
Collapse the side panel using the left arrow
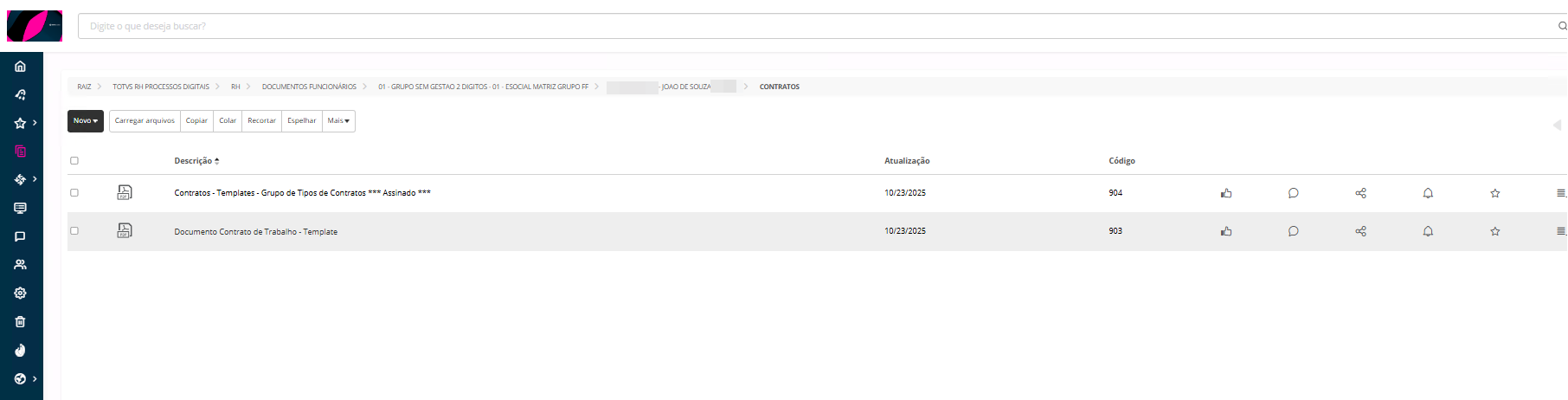1557,125
